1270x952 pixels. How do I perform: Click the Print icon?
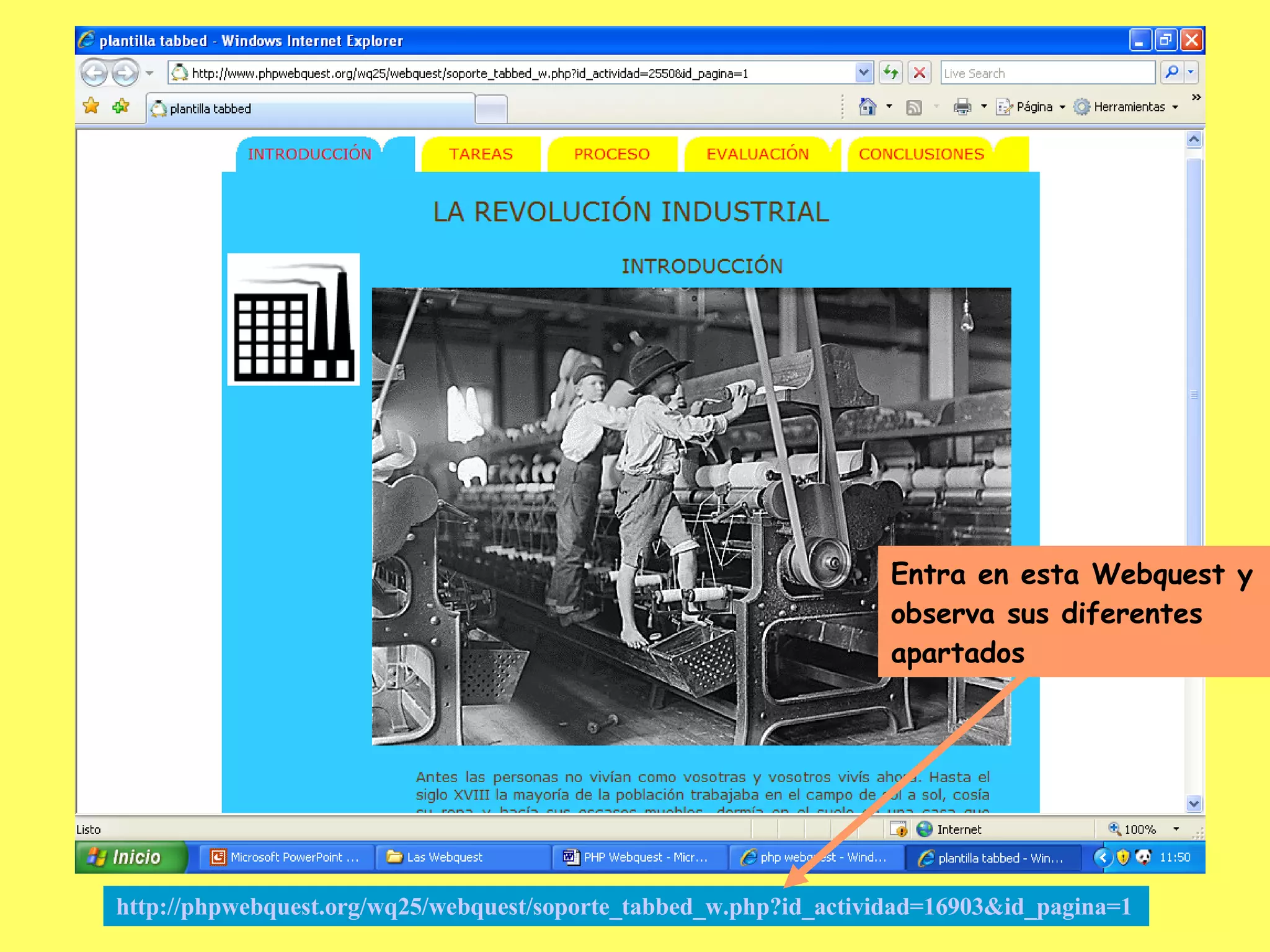tap(962, 107)
